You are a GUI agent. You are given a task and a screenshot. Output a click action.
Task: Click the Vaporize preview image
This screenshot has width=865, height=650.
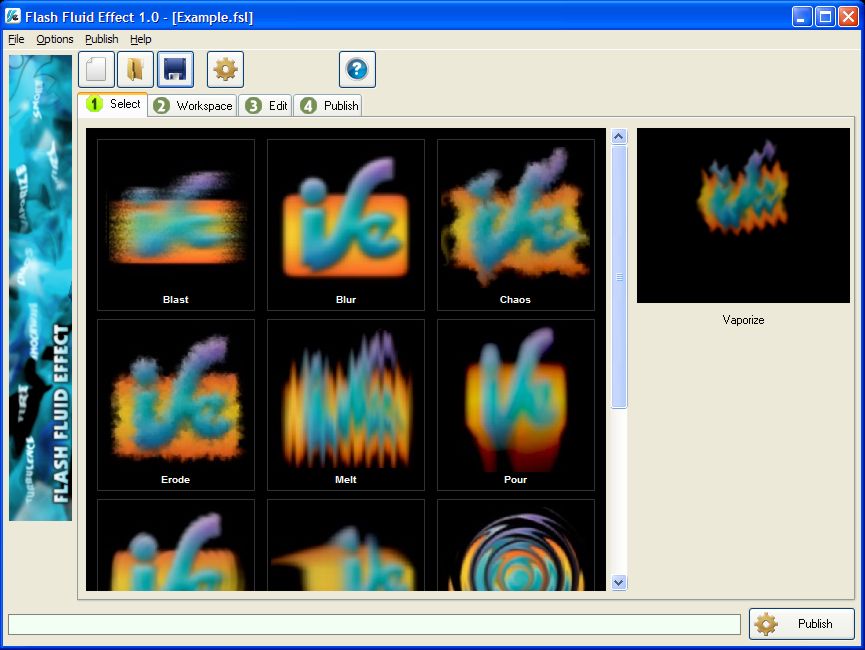(743, 215)
